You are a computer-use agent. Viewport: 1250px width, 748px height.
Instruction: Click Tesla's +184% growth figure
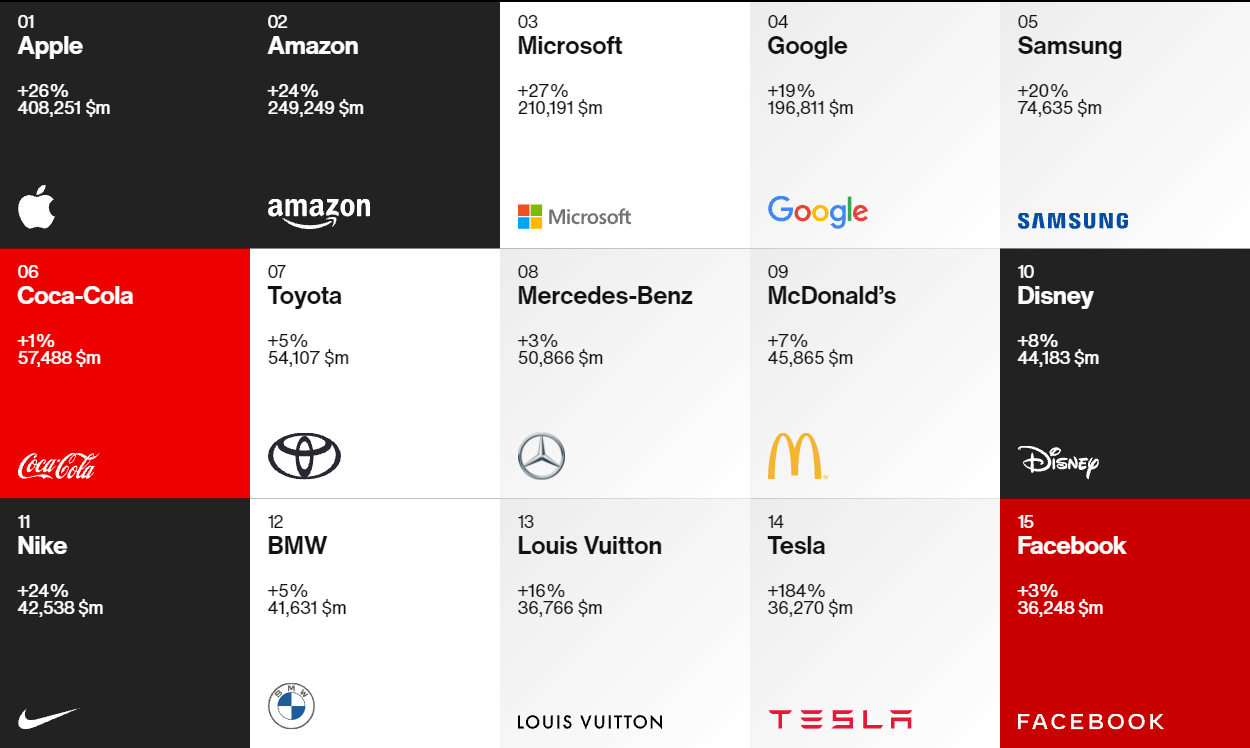[796, 591]
